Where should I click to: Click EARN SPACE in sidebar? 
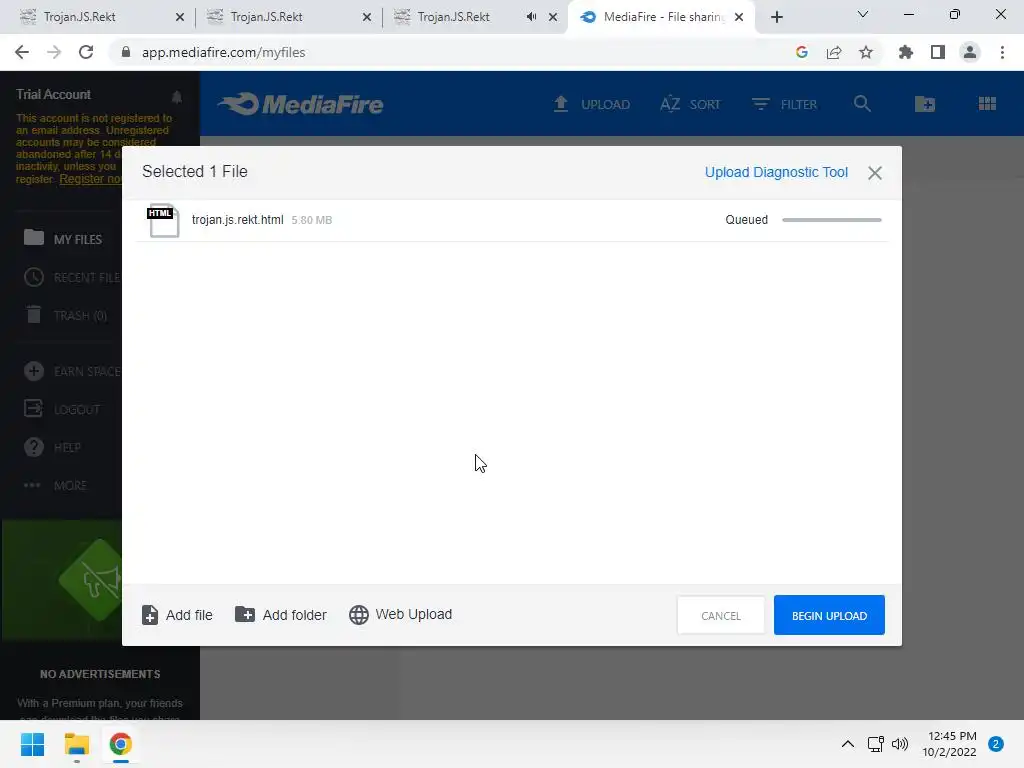[x=72, y=372]
